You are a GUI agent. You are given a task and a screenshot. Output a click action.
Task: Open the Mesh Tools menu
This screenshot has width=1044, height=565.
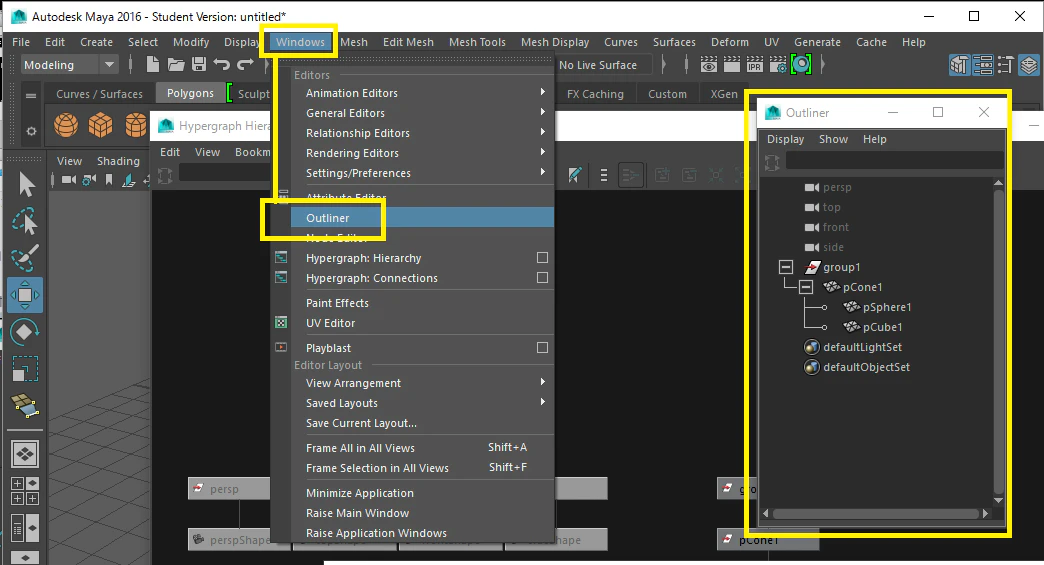pyautogui.click(x=477, y=42)
